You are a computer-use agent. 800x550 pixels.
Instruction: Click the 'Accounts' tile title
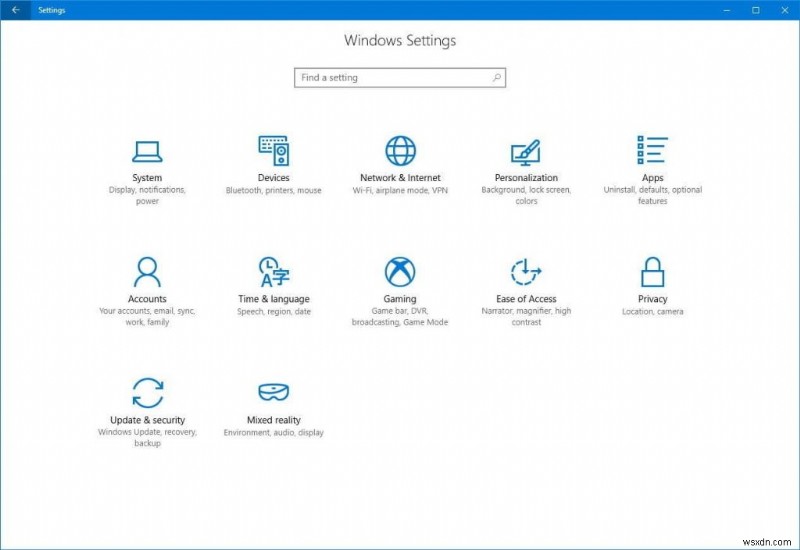coord(147,299)
